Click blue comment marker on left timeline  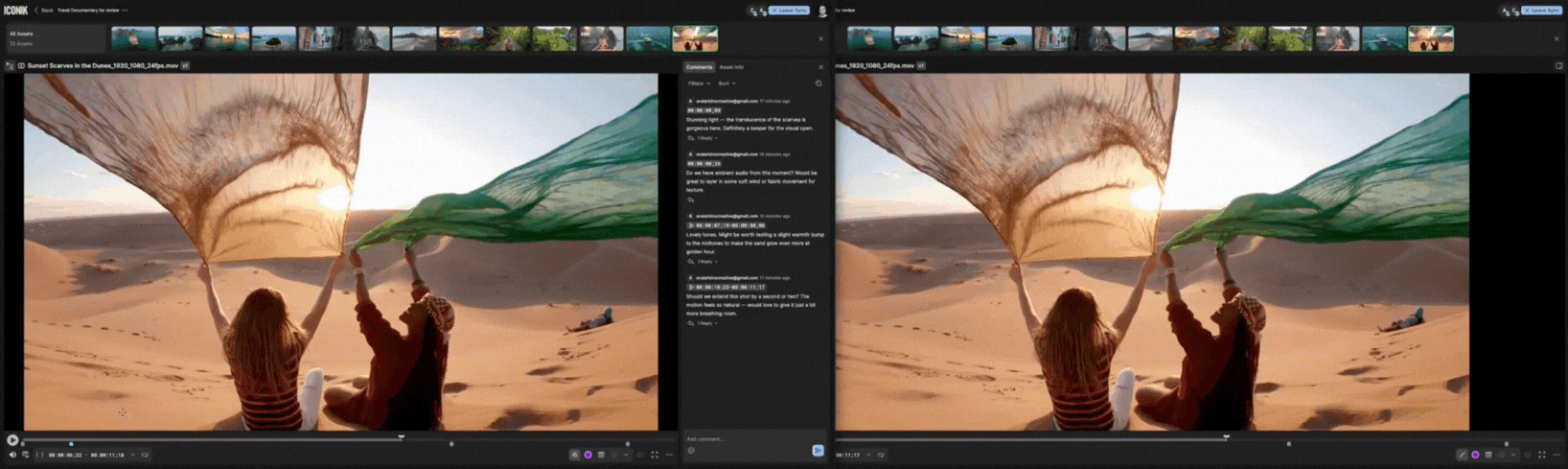(x=71, y=444)
